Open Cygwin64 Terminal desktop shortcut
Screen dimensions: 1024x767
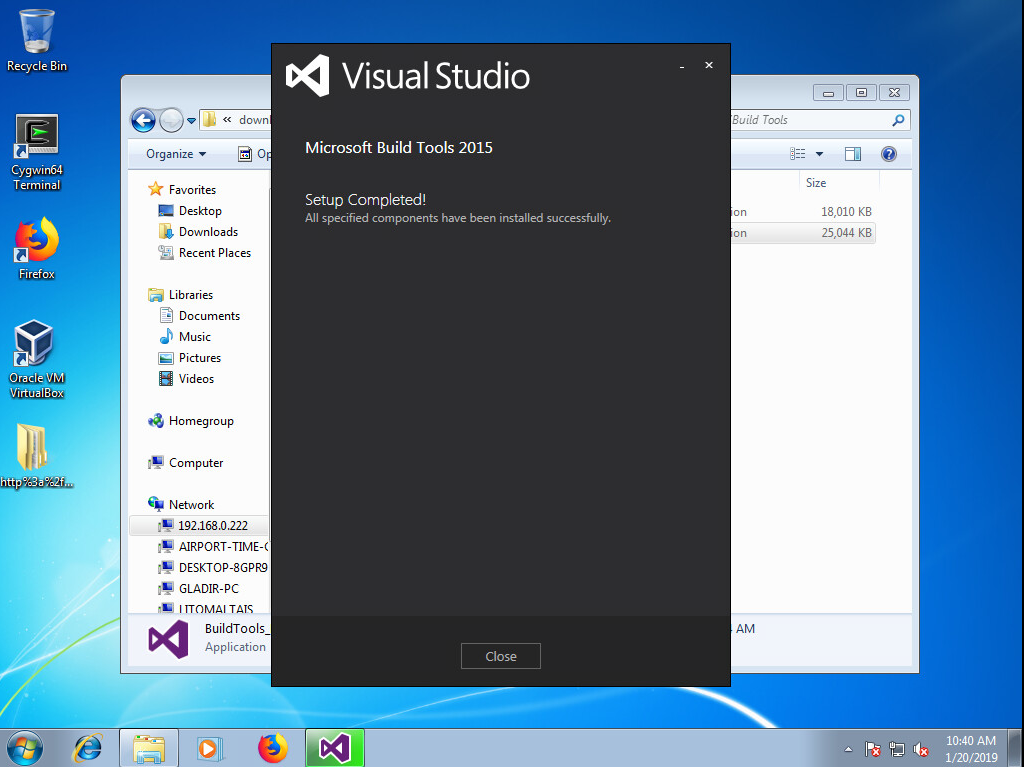(x=37, y=150)
